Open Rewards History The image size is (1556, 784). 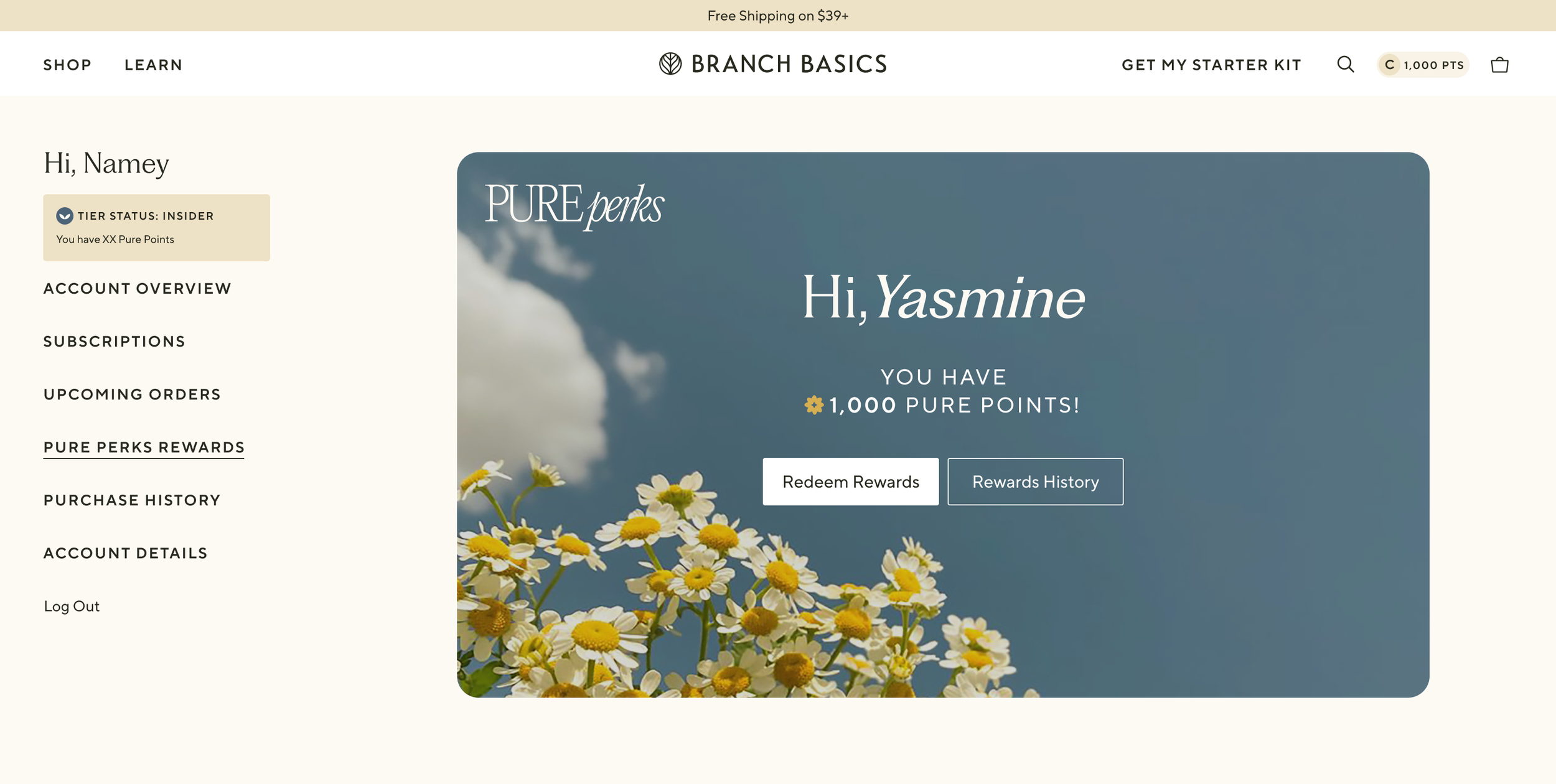(1036, 482)
